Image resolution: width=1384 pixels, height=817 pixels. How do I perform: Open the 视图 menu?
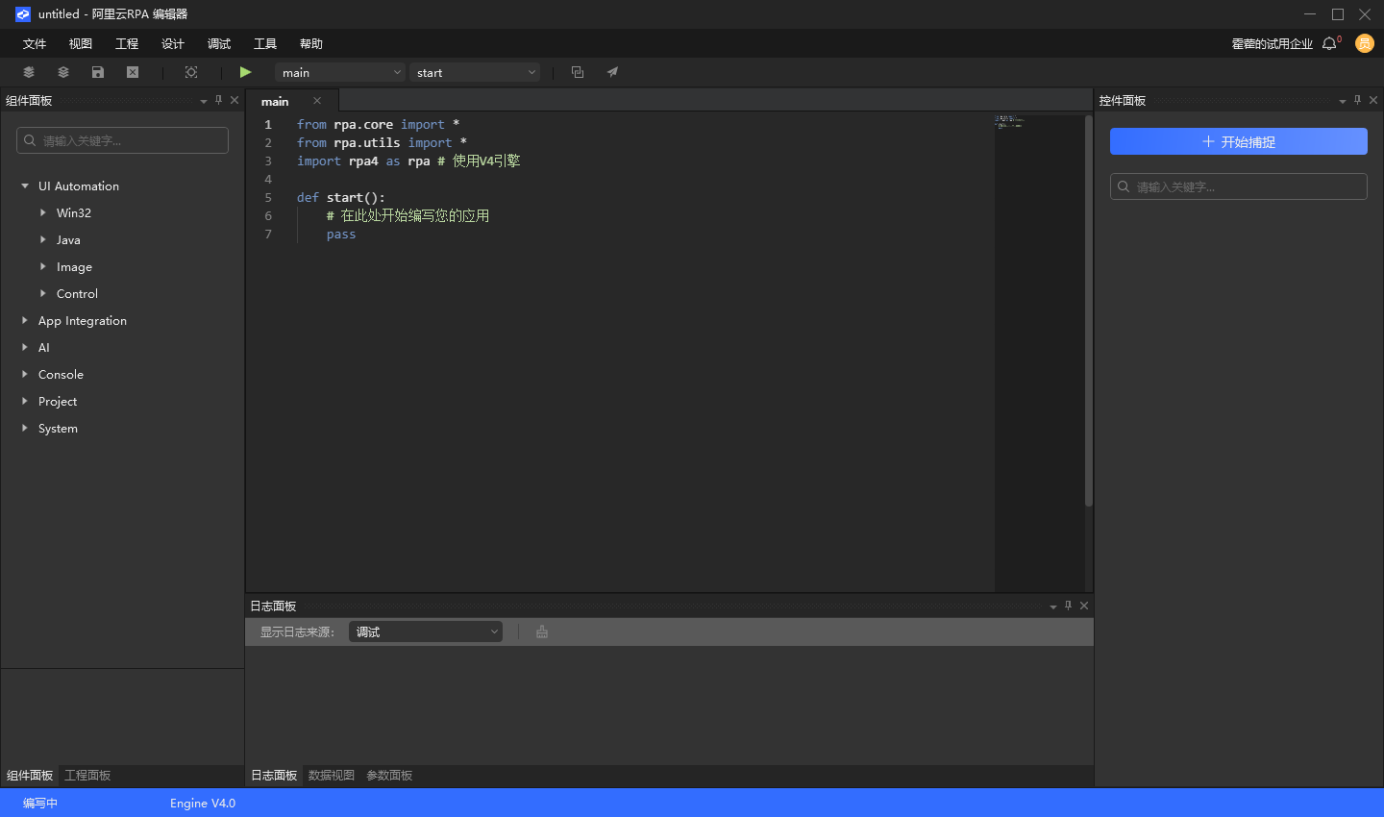coord(81,44)
